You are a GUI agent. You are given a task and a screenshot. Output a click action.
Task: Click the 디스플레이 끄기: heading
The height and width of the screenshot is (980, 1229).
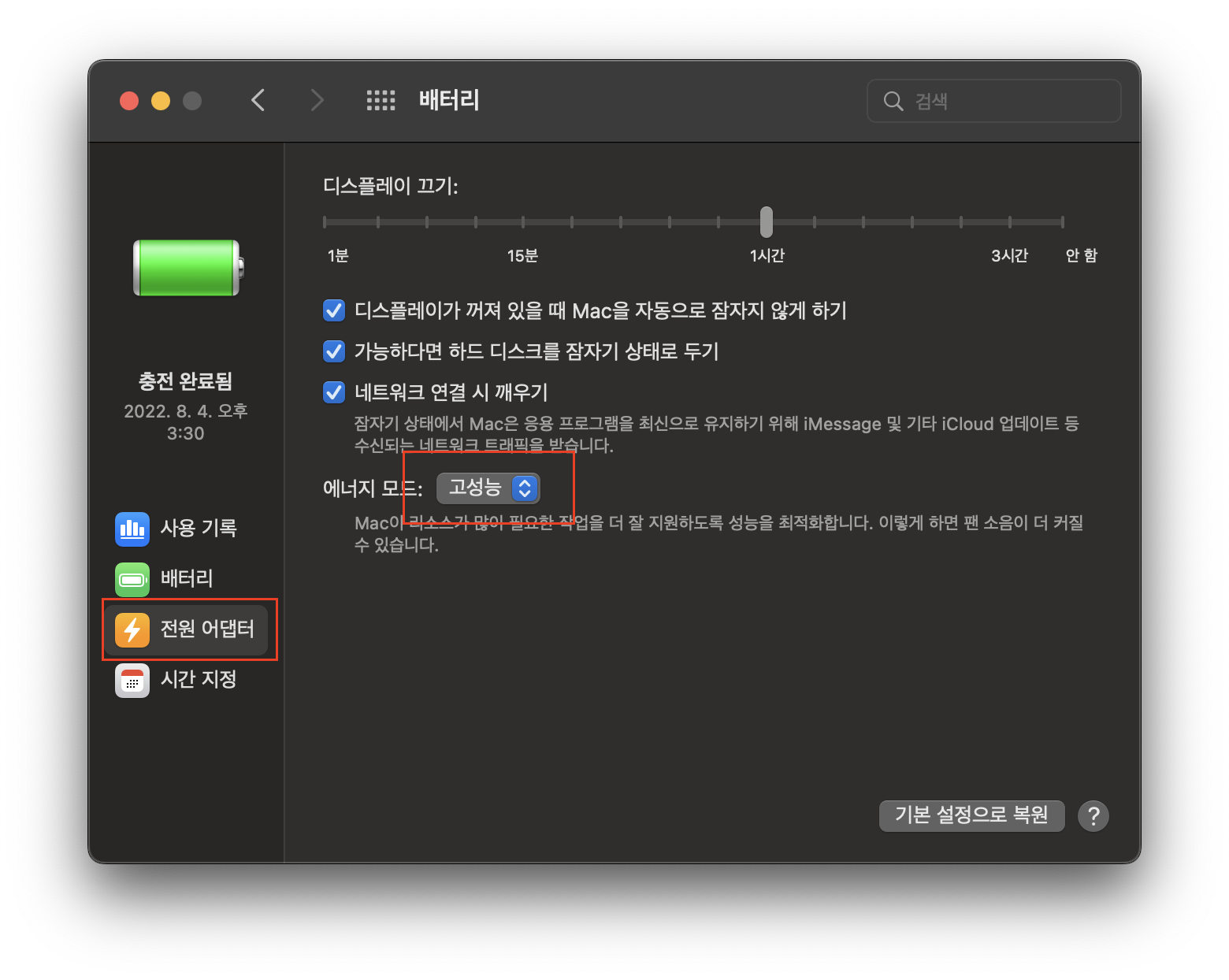(x=391, y=186)
